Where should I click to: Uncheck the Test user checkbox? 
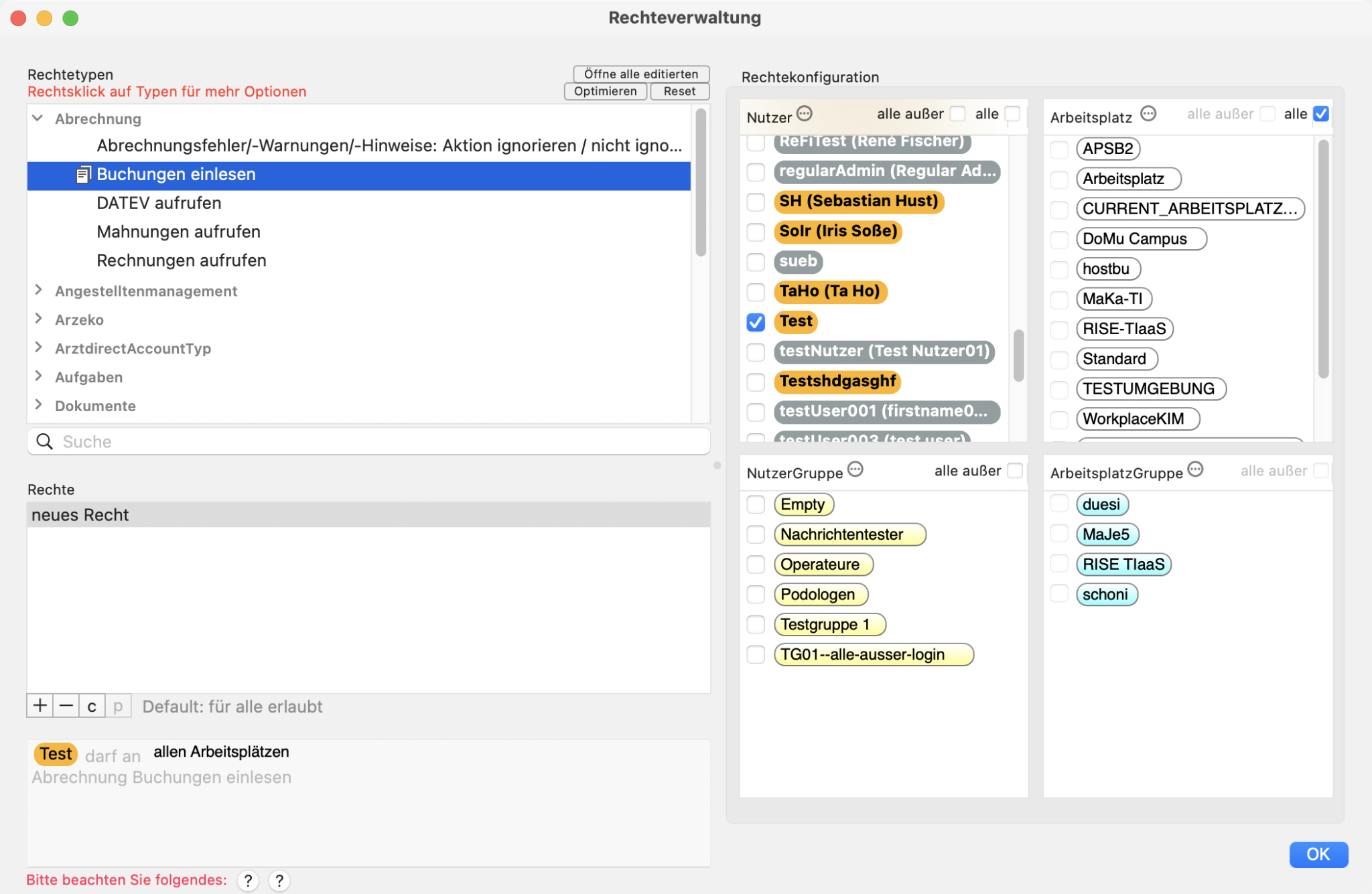[x=756, y=322]
